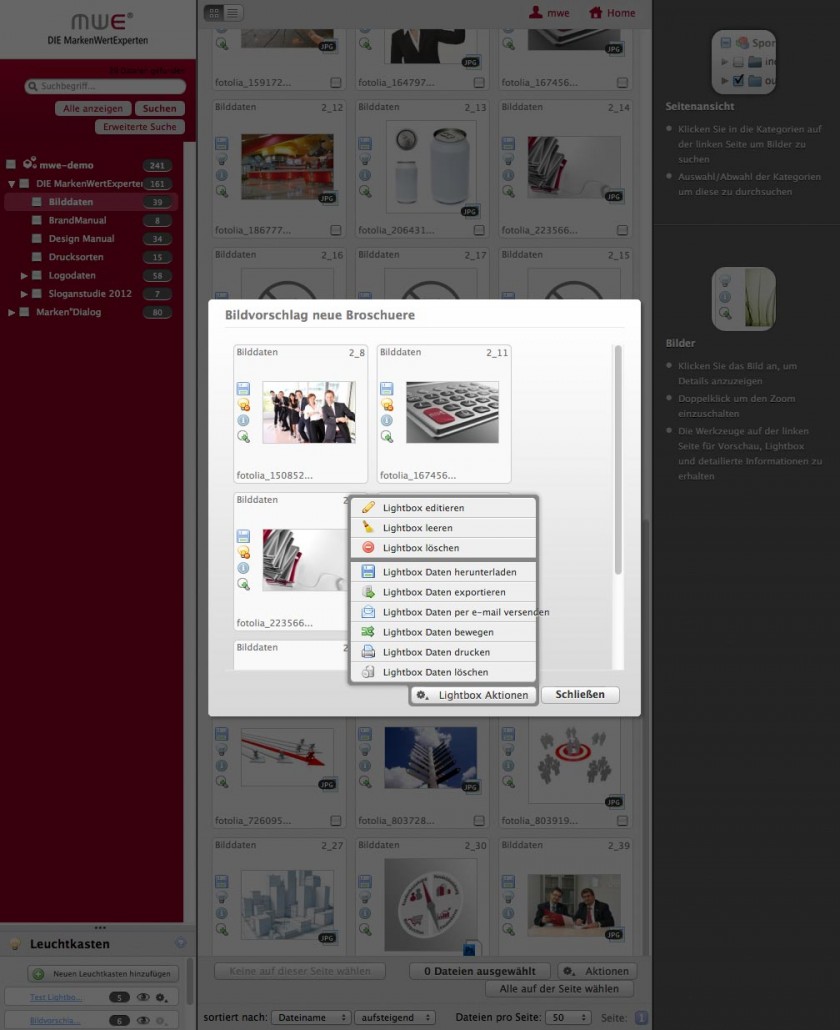
Task: Open Dateien pro Seite 50 dropdown
Action: coord(568,1017)
